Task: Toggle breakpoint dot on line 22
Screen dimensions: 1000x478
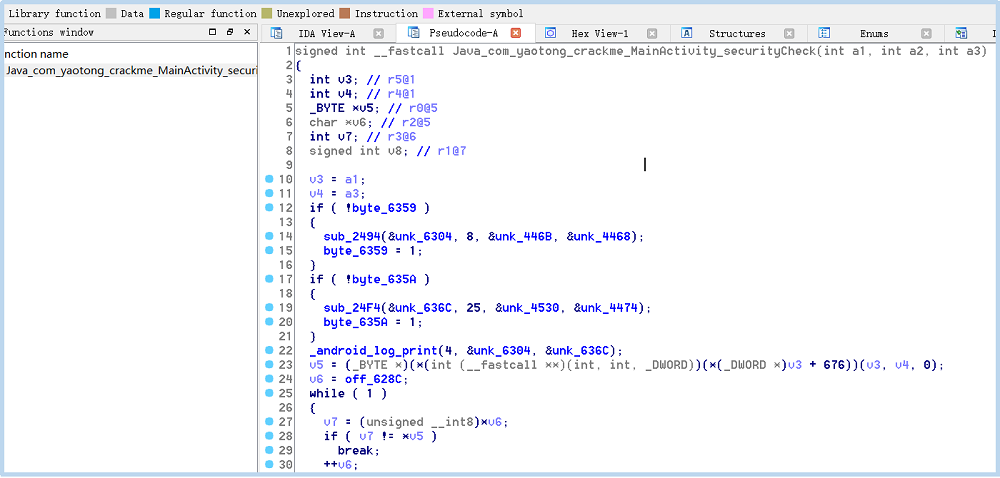Action: point(269,351)
